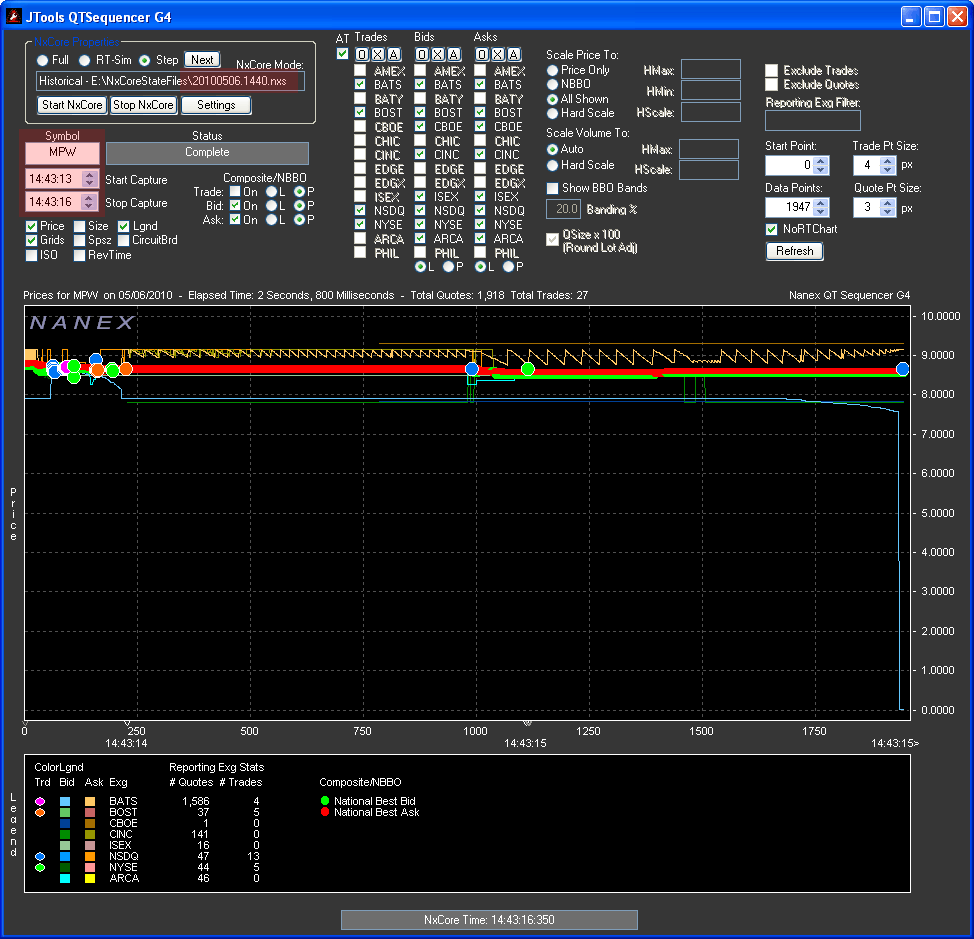Enable Composite Trade On checkbox
Viewport: 974px width, 939px height.
pos(235,191)
